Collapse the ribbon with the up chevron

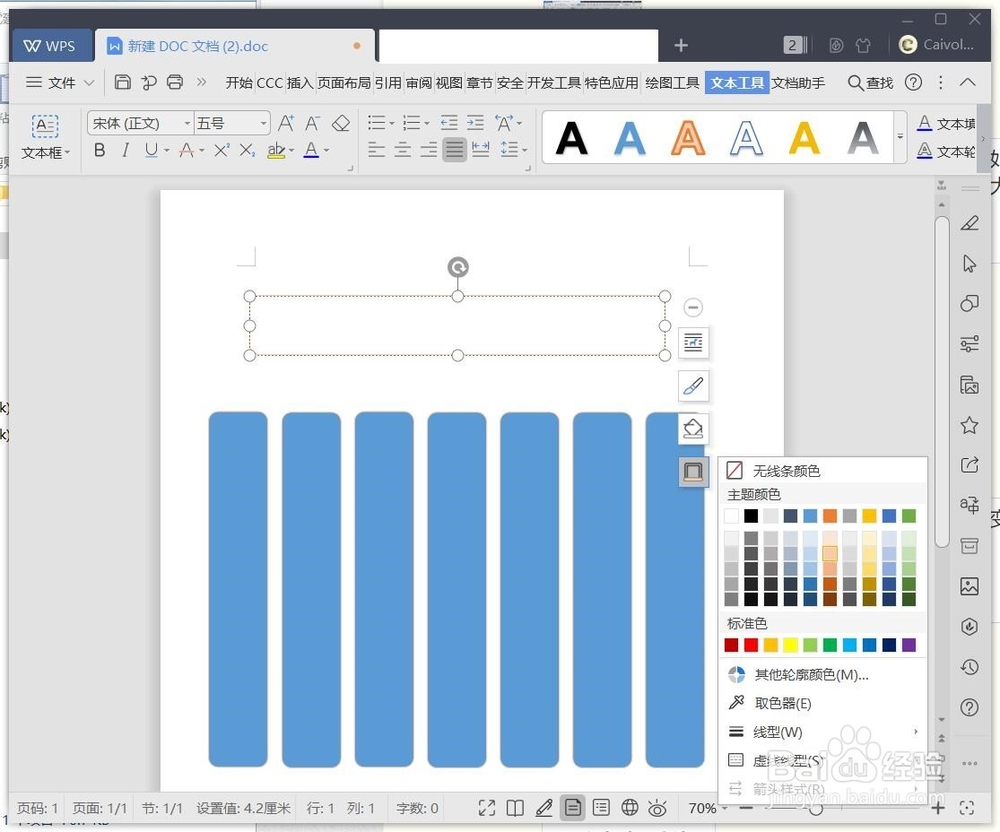(967, 82)
